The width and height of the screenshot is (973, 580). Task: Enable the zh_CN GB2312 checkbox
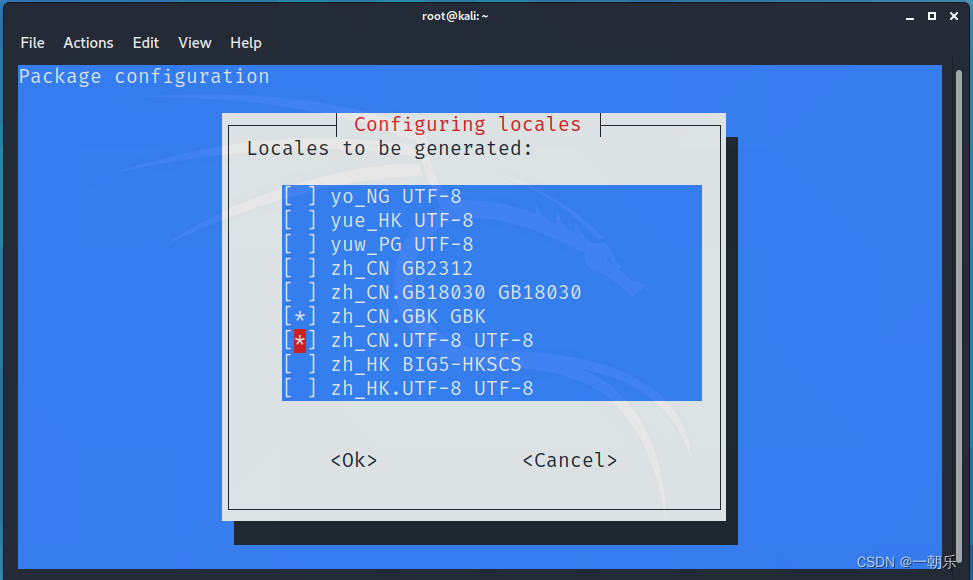pos(300,269)
